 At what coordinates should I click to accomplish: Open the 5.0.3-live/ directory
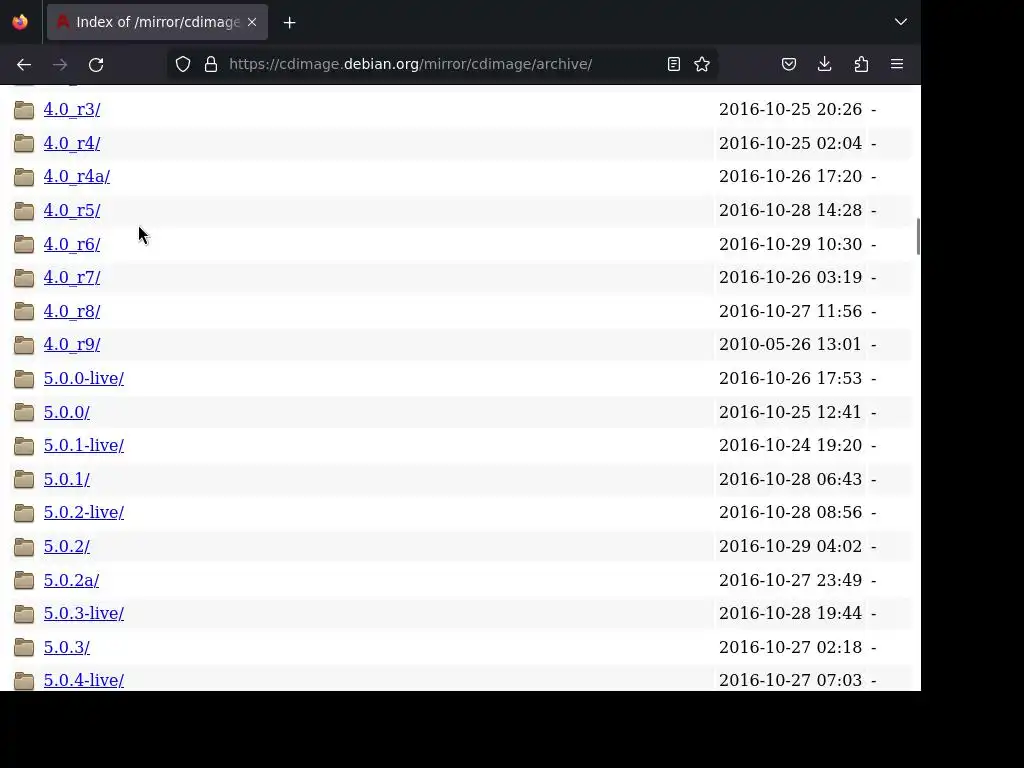tap(84, 613)
